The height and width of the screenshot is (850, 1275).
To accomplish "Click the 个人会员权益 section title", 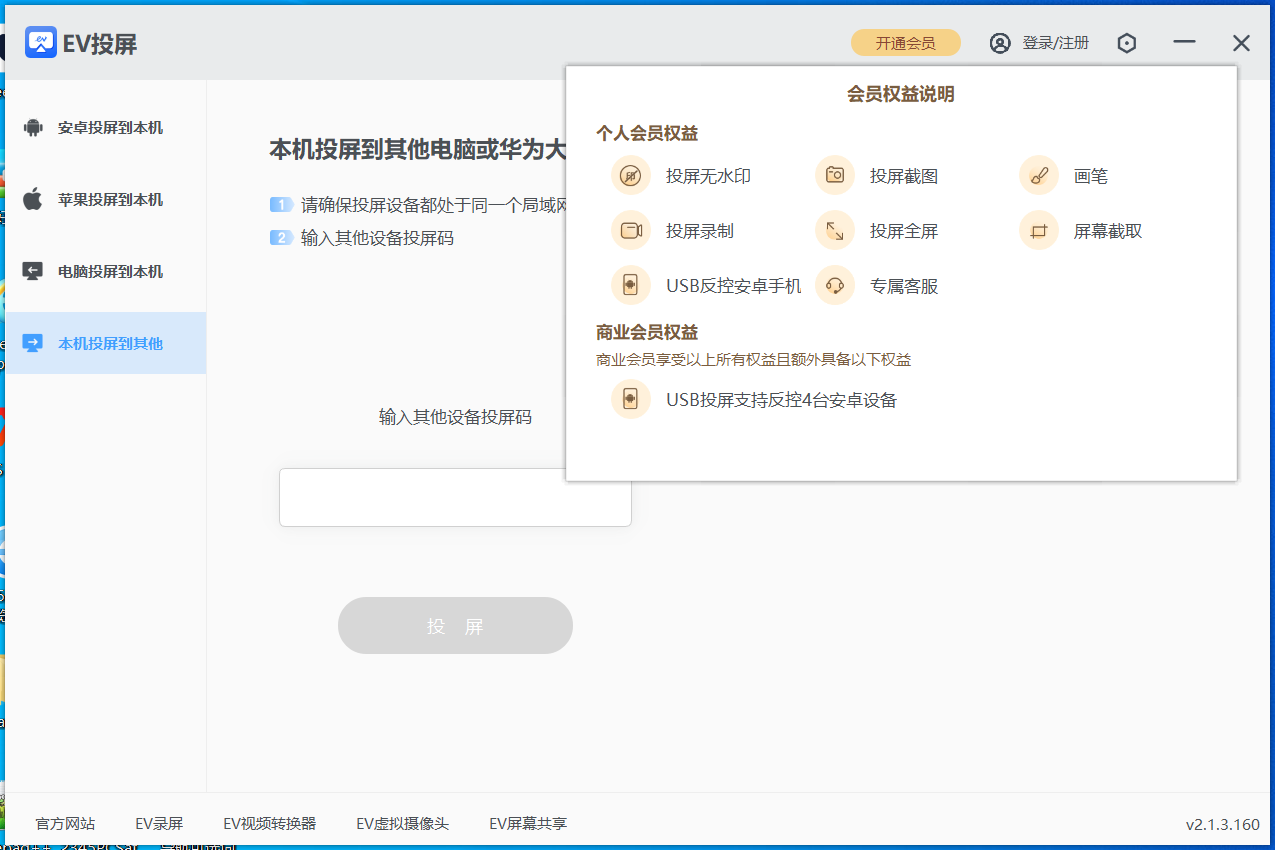I will tap(647, 133).
